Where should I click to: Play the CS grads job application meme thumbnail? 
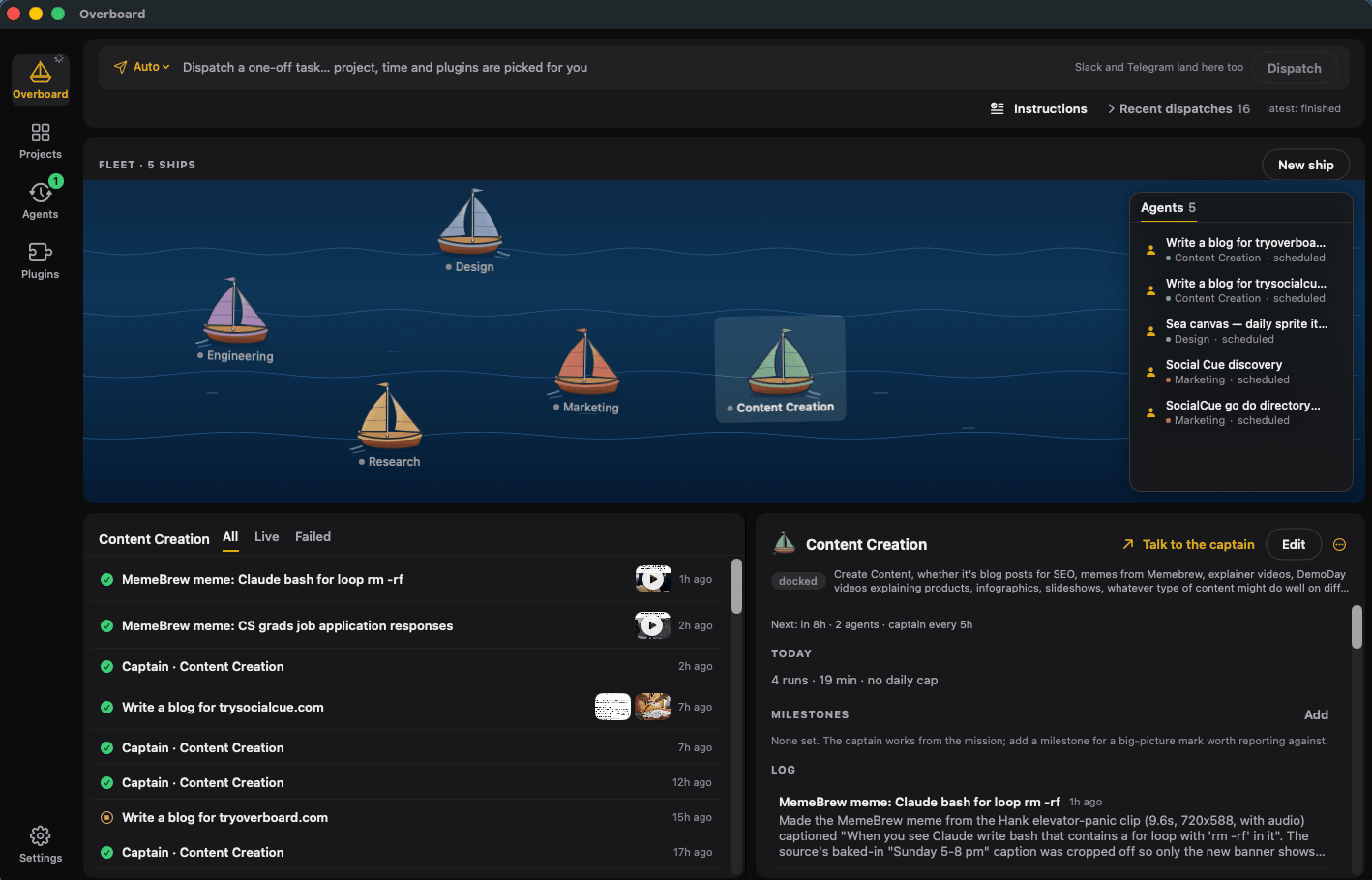[653, 625]
